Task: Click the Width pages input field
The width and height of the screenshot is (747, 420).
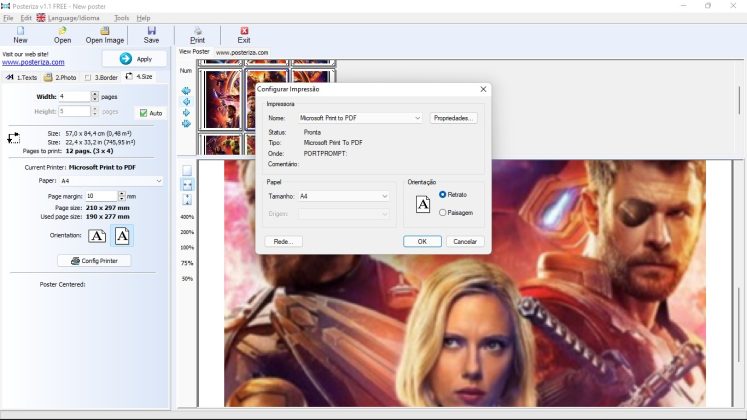Action: [x=74, y=97]
